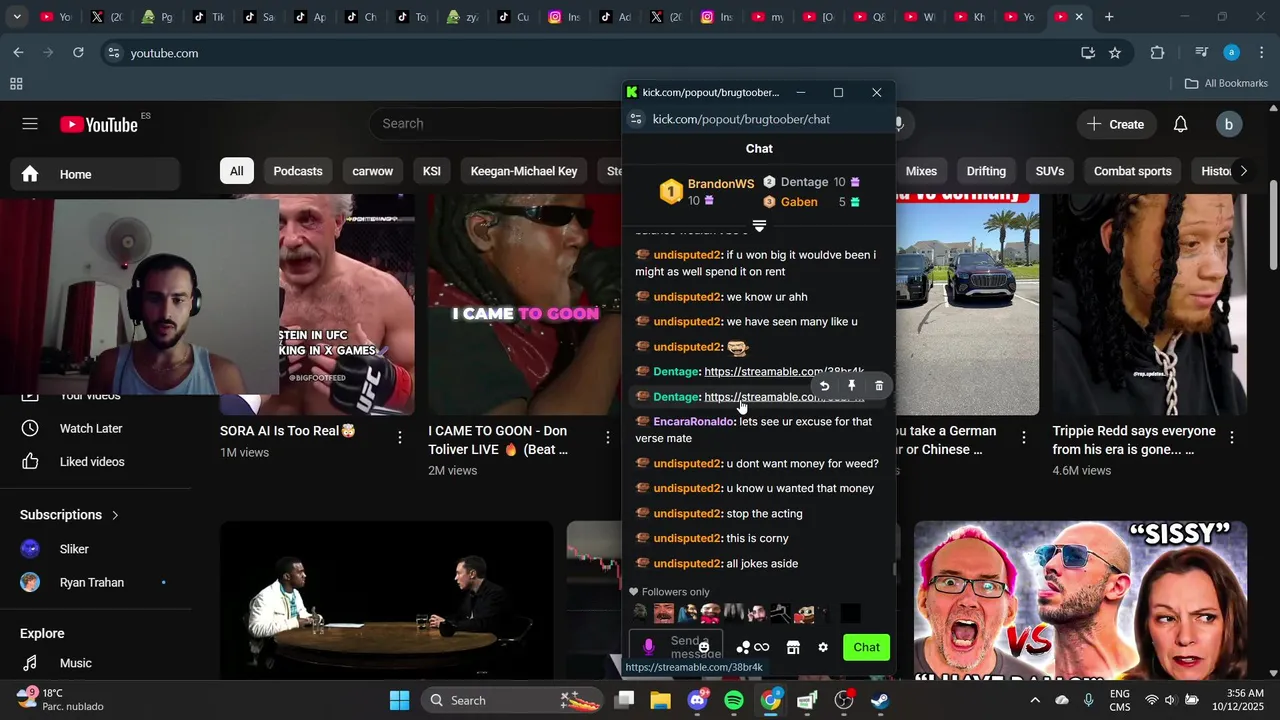Click the green Chat send button

tap(866, 647)
